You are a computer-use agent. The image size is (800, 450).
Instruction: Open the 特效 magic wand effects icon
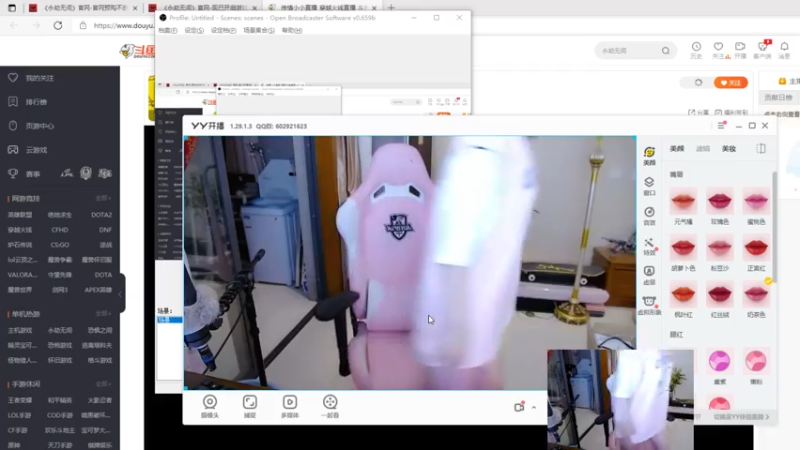pos(649,242)
